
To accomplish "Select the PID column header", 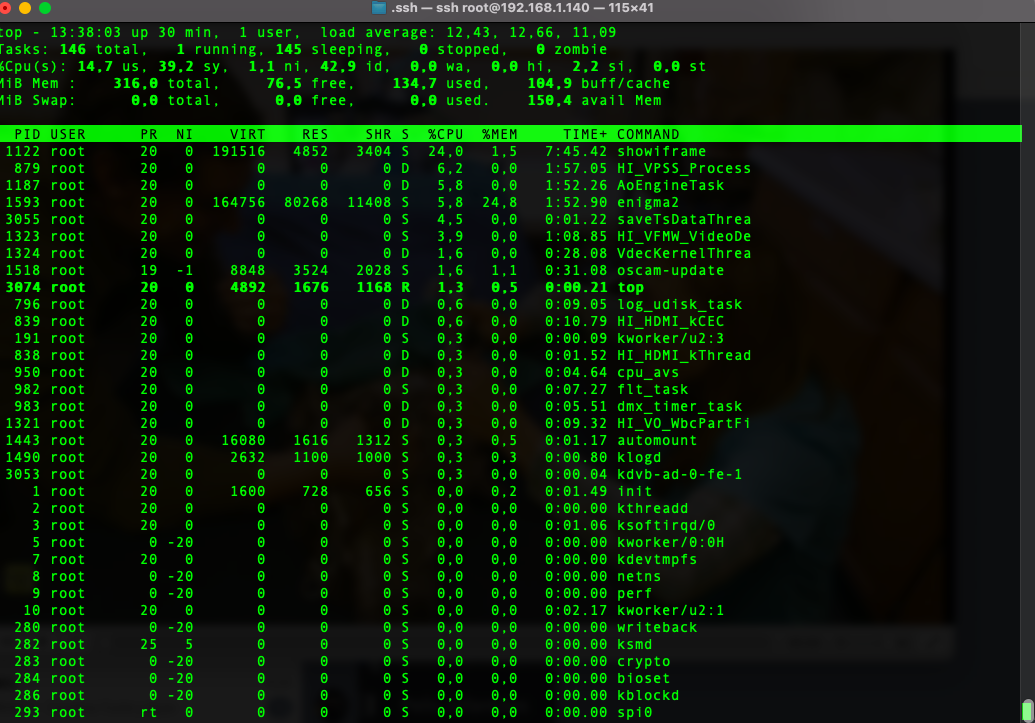I will [27, 134].
